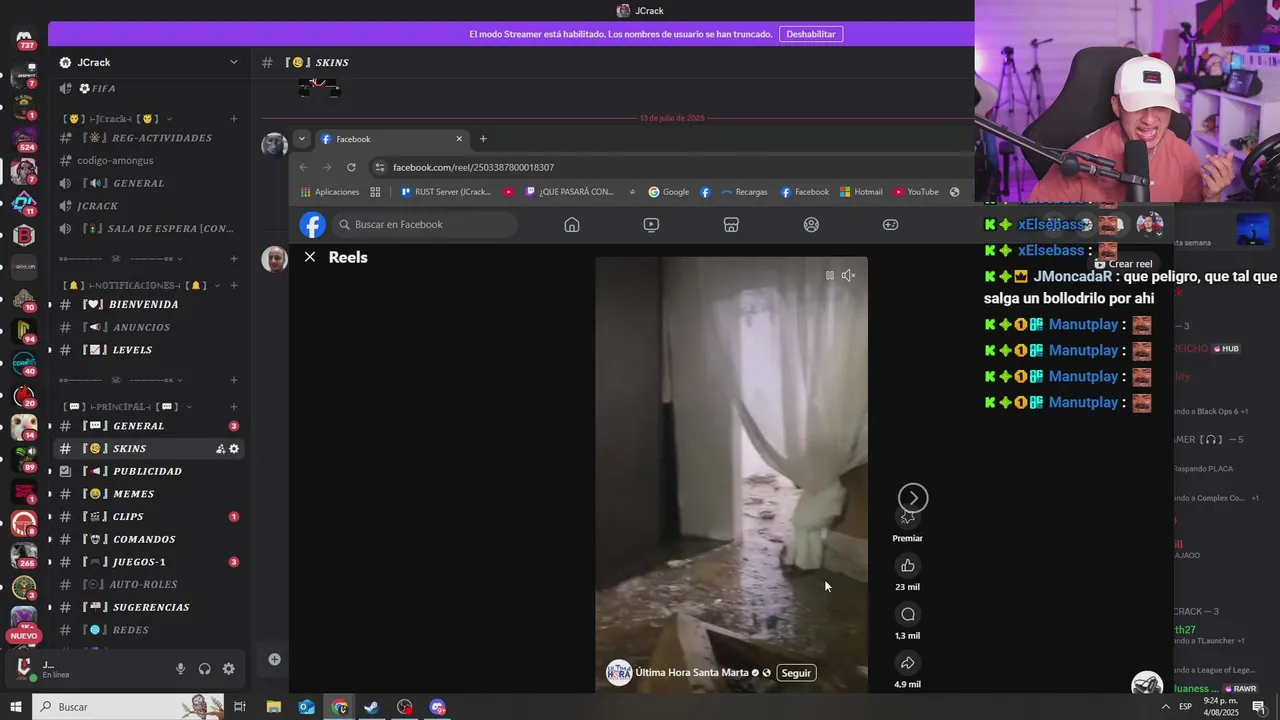
Task: Open Discord direct messages home icon
Action: coord(24,38)
